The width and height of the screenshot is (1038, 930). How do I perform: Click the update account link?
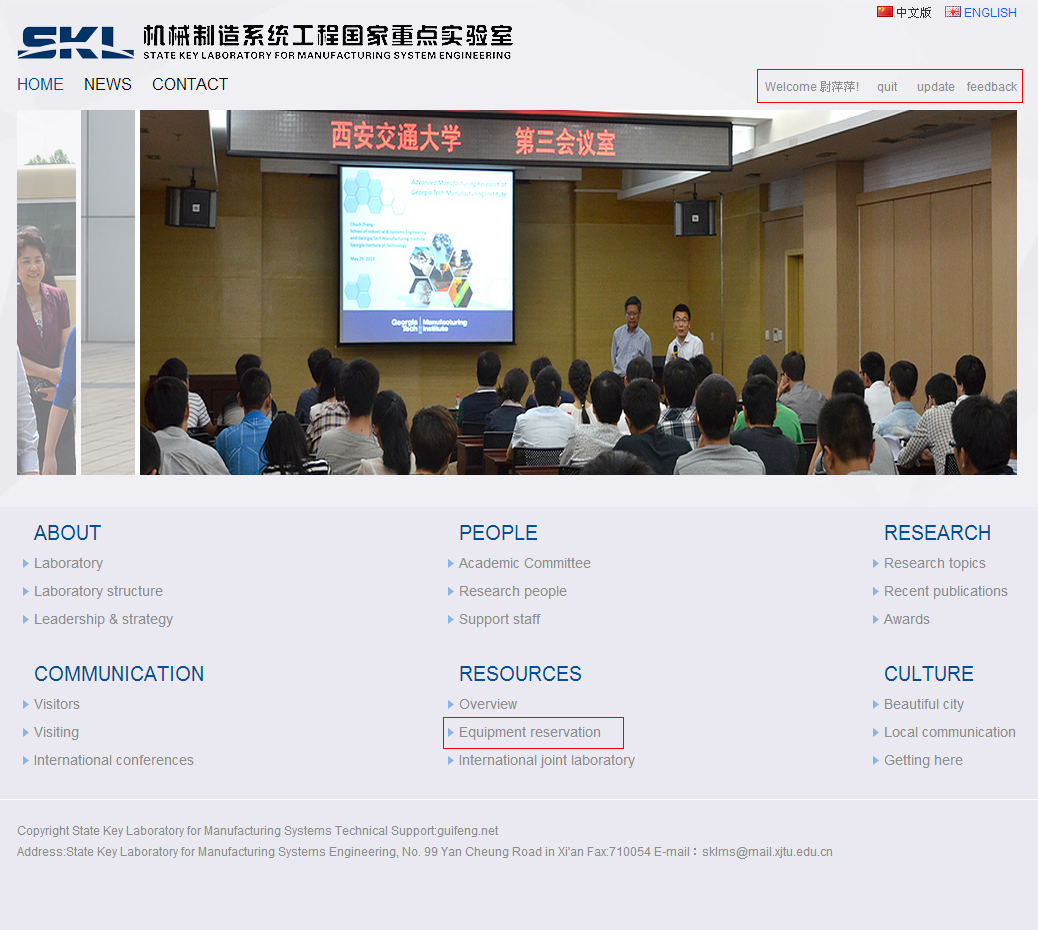coord(935,87)
